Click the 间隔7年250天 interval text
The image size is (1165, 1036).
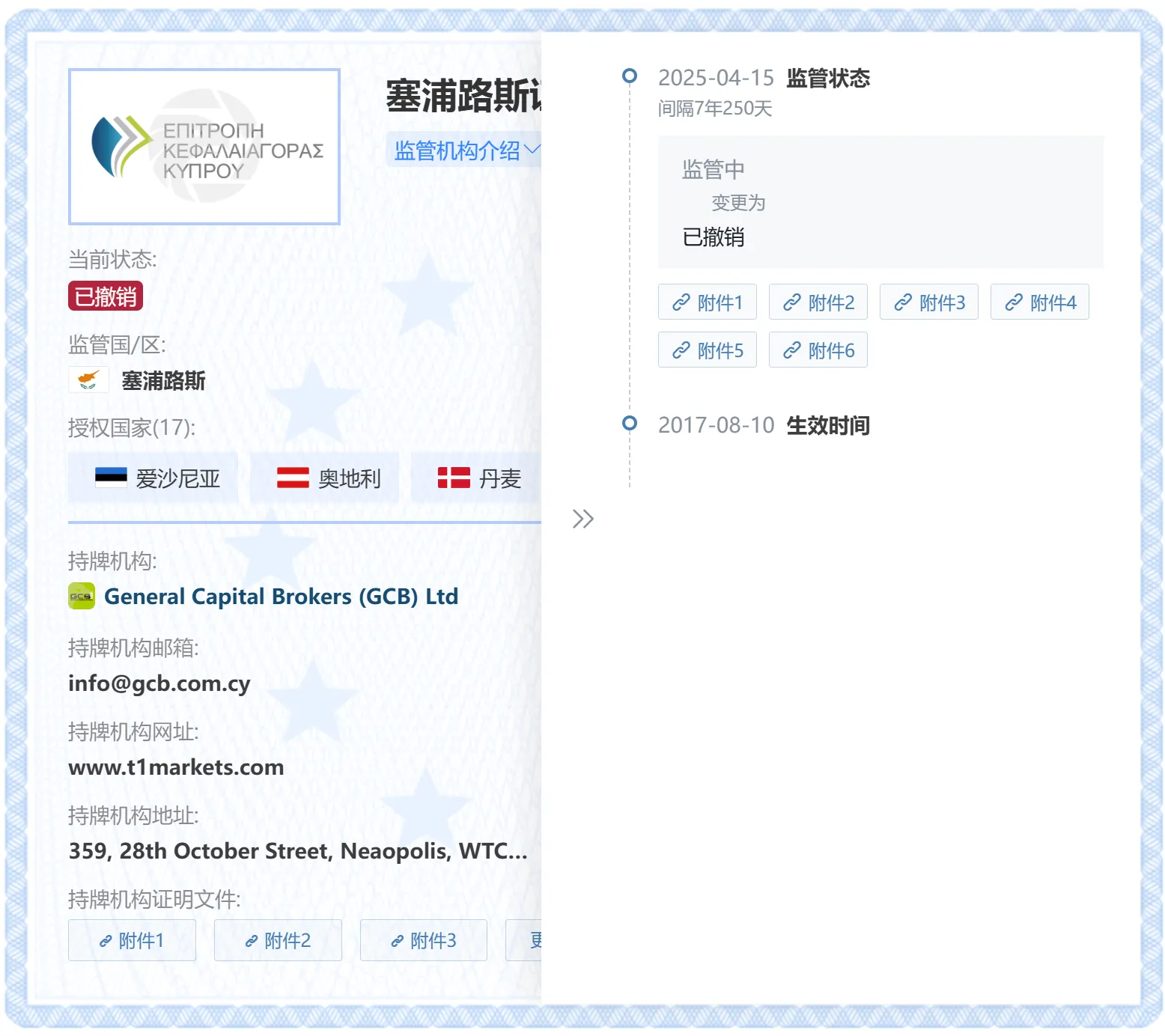[x=715, y=109]
